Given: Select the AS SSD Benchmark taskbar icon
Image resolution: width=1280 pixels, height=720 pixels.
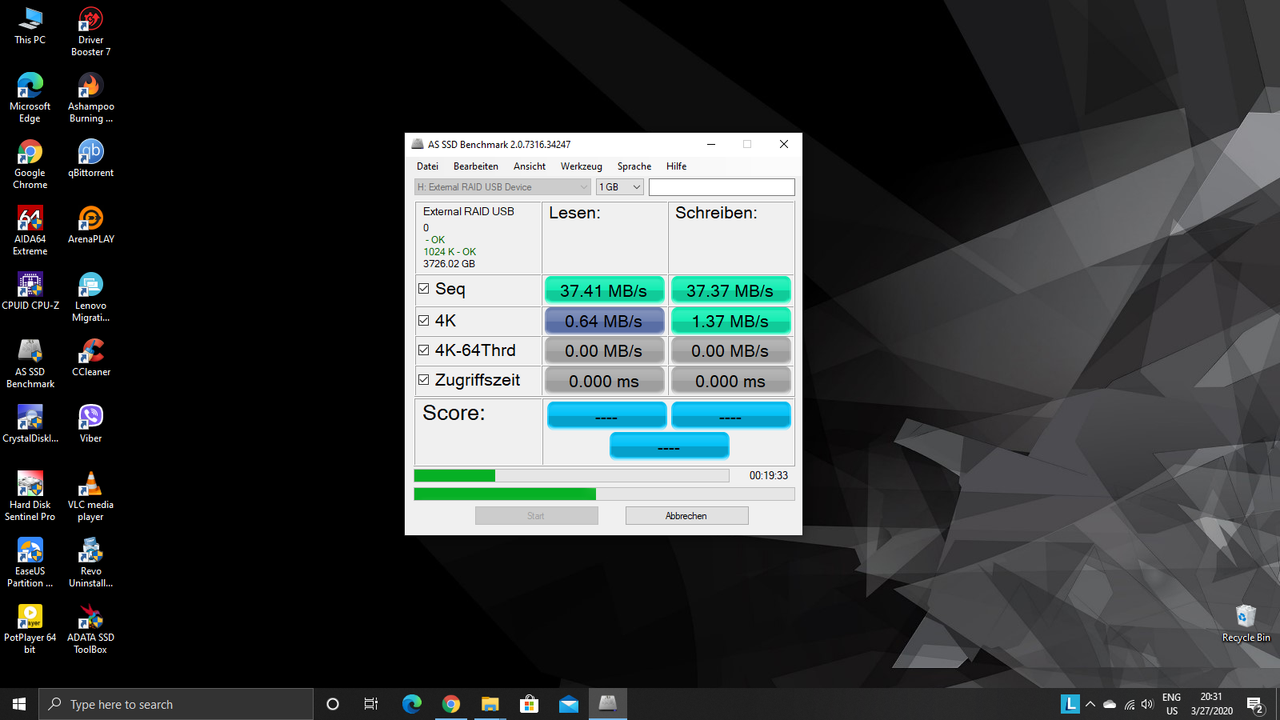Looking at the screenshot, I should pos(608,703).
